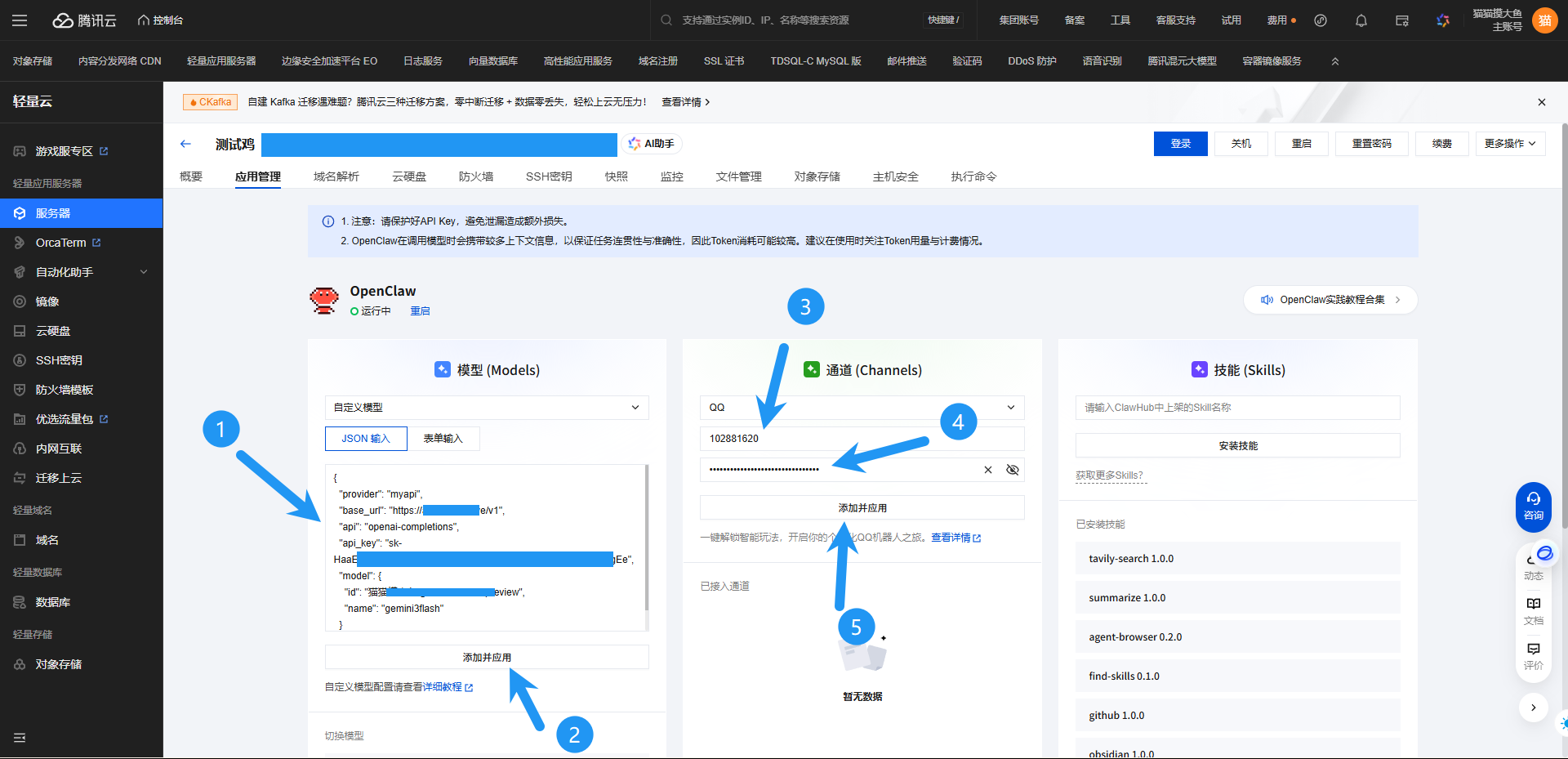Click the back arrow beside 测试鸡
1568x759 pixels.
pyautogui.click(x=185, y=144)
